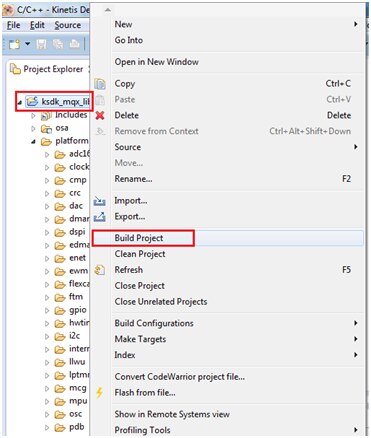Click the dspi folder icon
The image size is (371, 438).
pyautogui.click(x=60, y=233)
